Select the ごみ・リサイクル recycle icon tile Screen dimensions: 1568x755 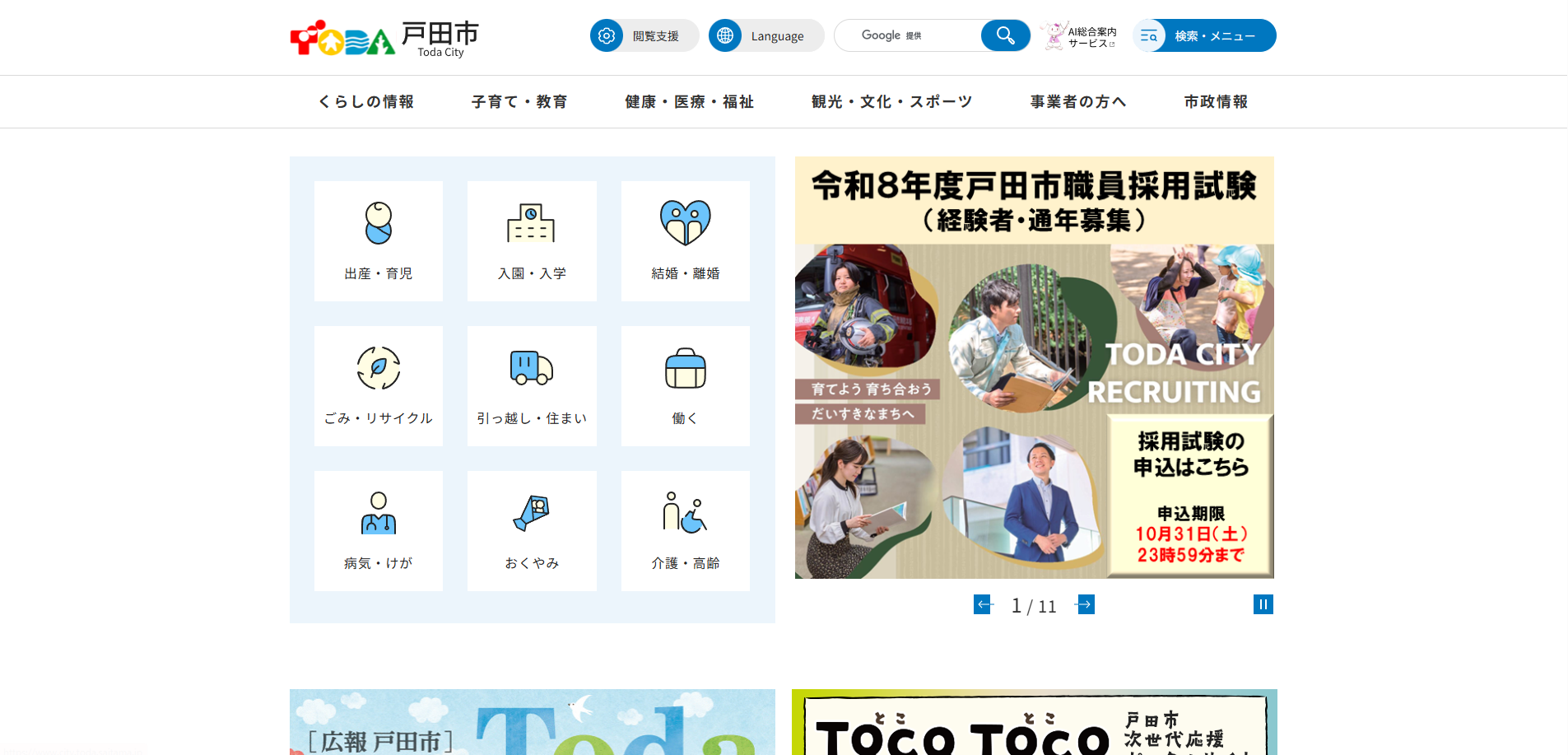coord(379,386)
